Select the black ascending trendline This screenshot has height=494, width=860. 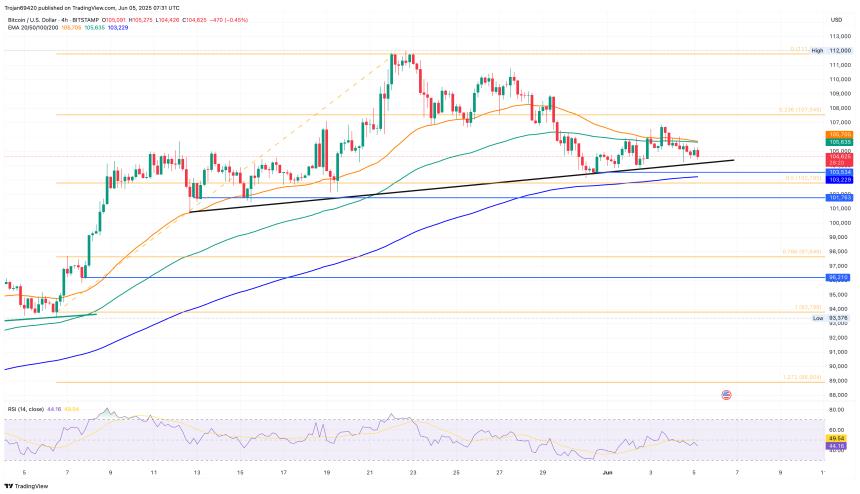[460, 185]
